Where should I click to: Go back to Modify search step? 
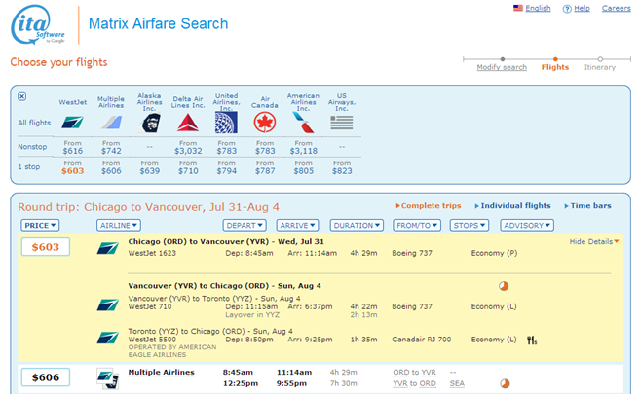pos(501,67)
